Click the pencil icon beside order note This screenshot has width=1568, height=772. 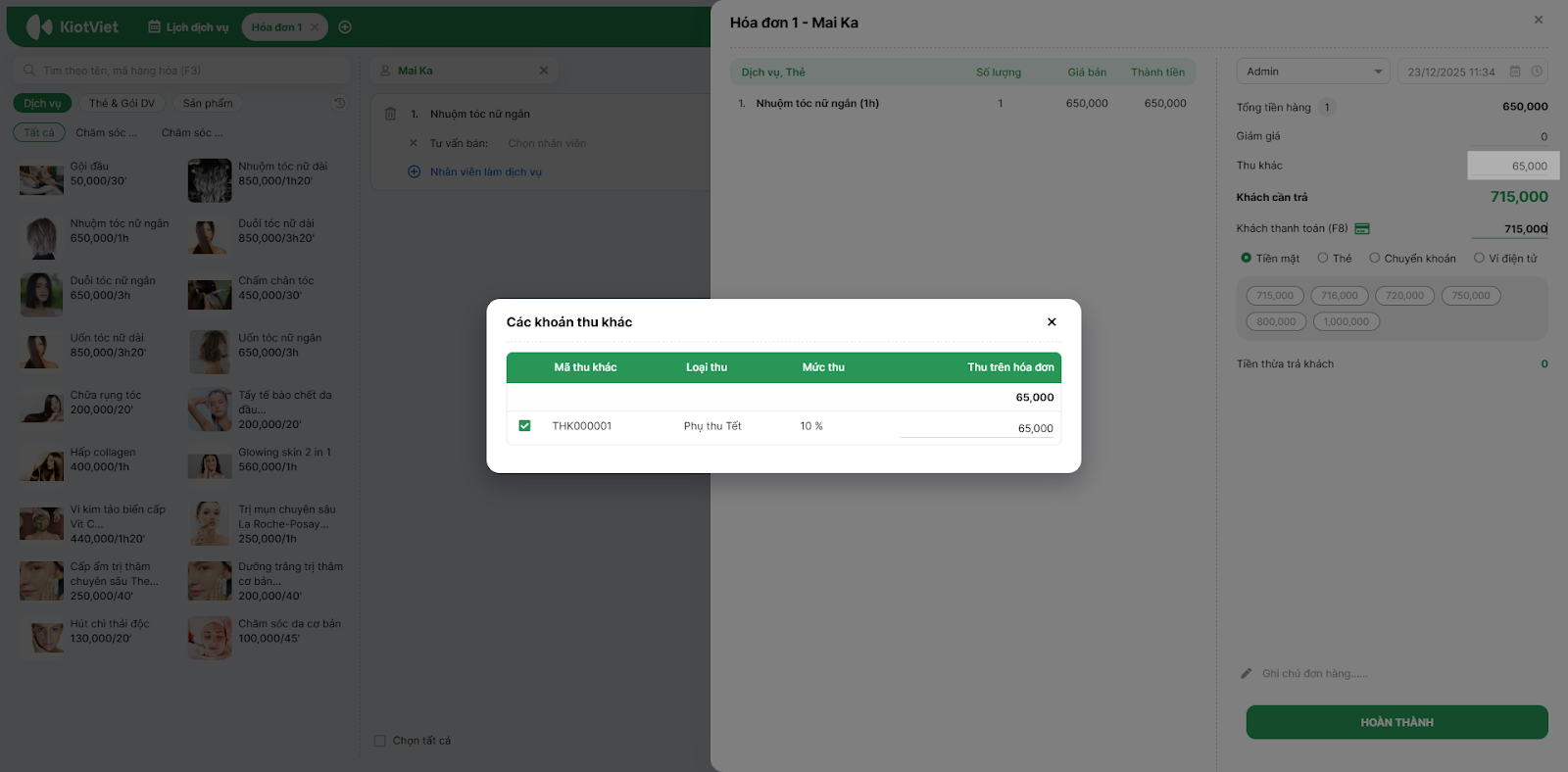[1246, 673]
